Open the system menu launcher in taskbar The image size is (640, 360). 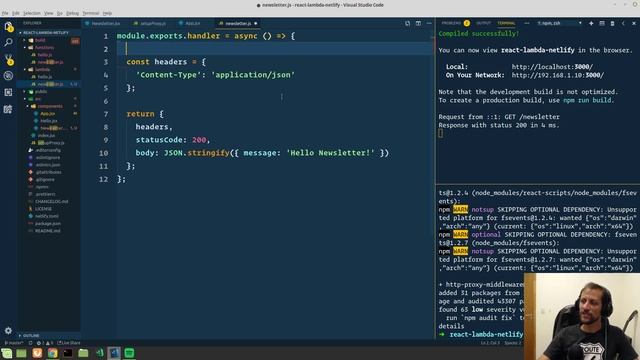point(7,353)
